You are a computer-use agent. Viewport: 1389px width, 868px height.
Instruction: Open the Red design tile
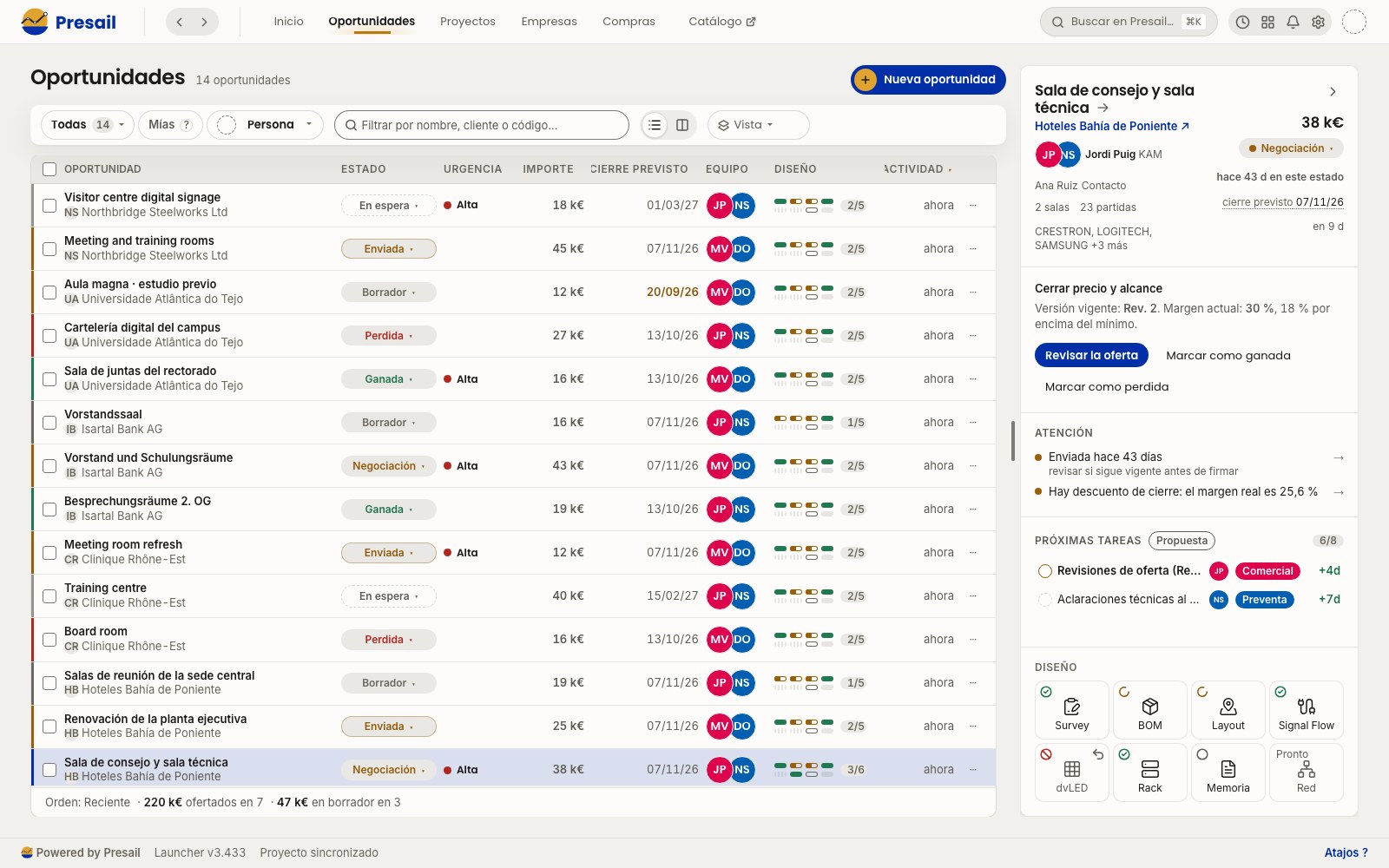coord(1306,772)
